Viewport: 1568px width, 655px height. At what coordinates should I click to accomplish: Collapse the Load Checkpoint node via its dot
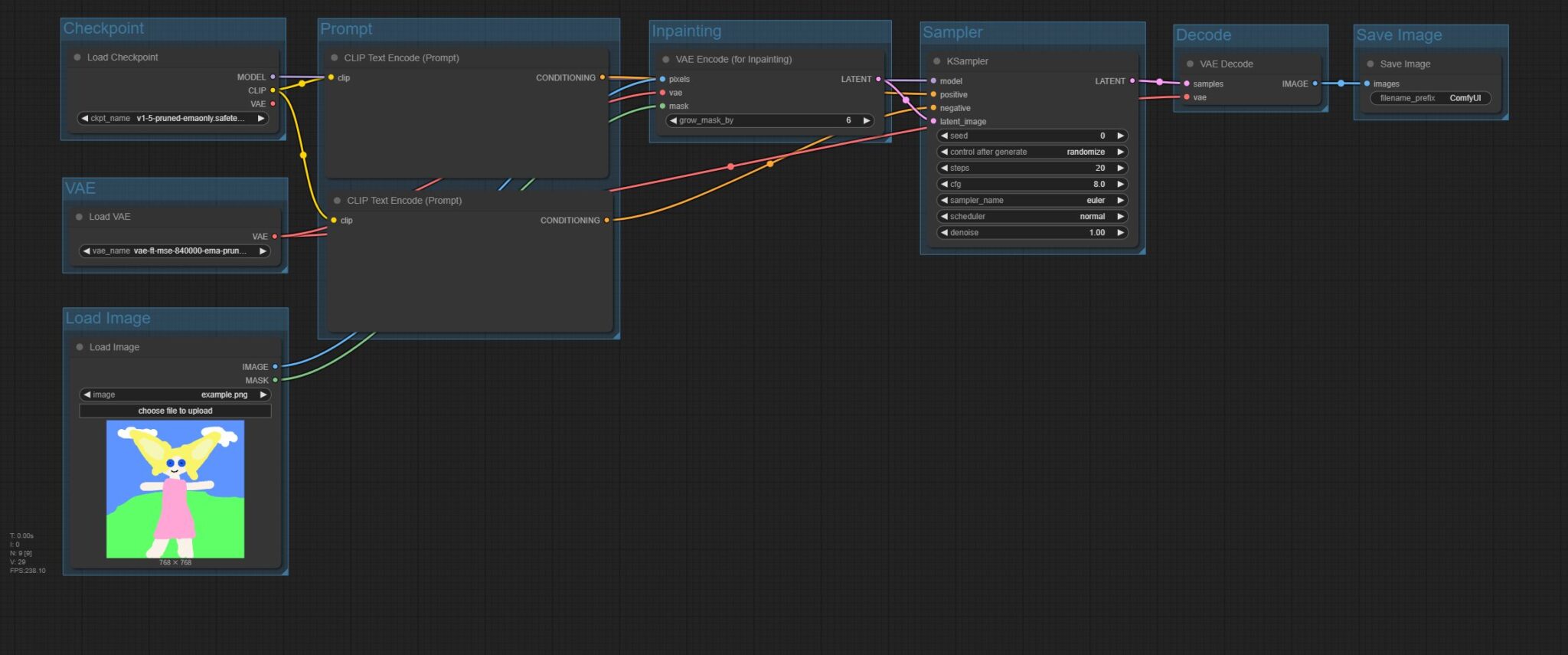click(77, 57)
